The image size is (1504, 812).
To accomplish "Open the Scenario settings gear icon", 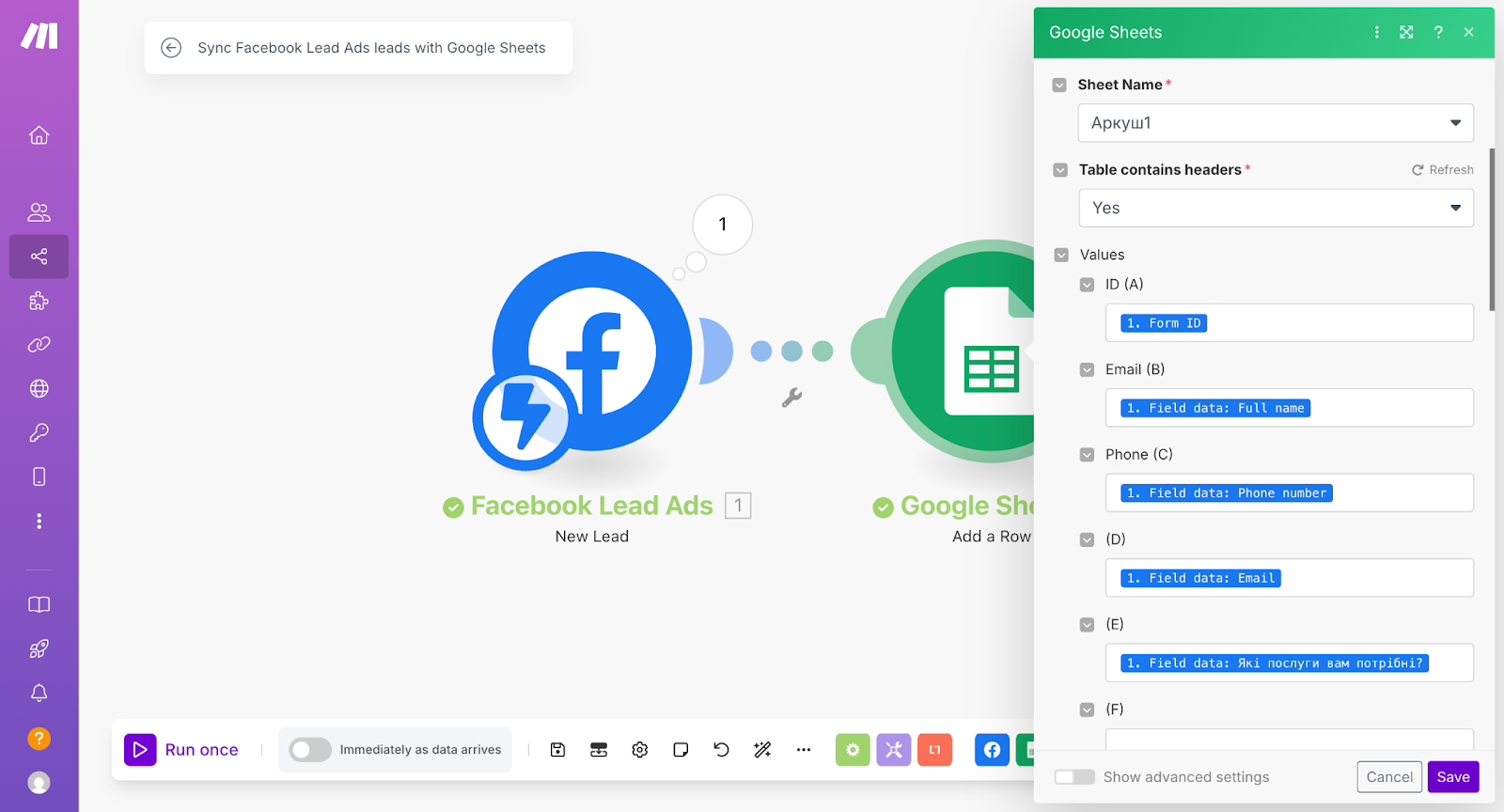I will point(640,749).
